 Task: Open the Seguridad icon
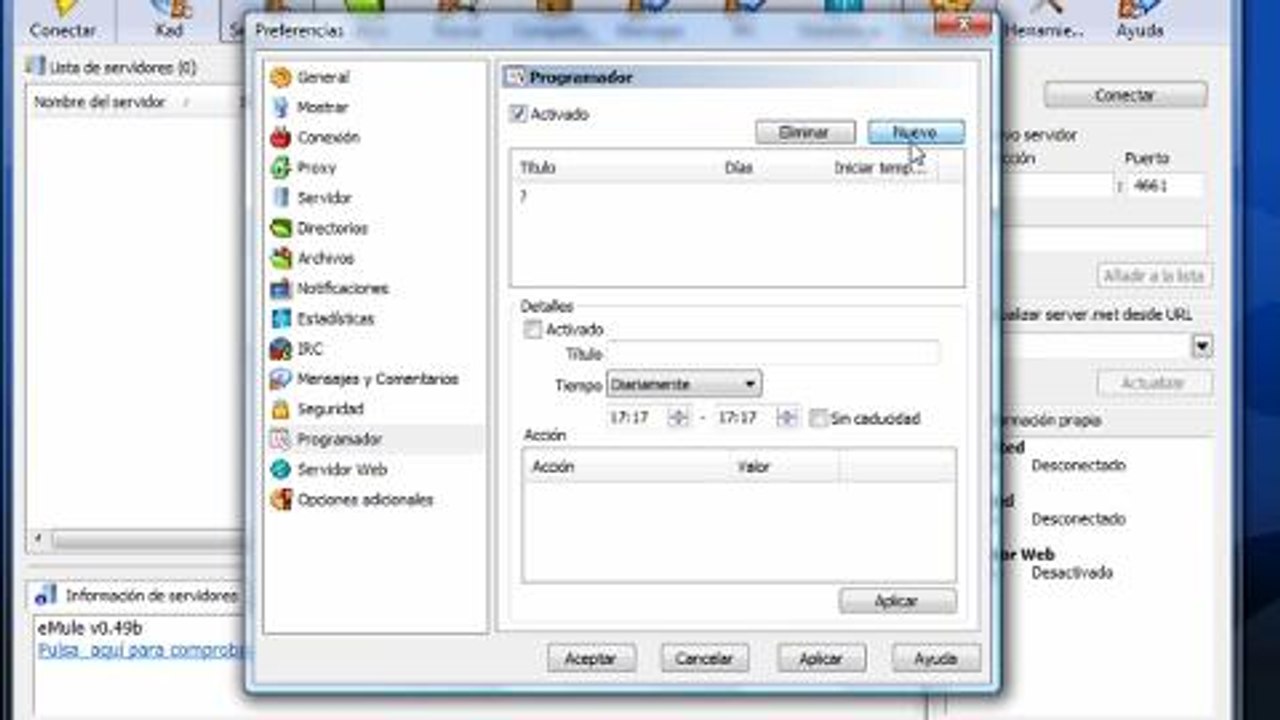pos(281,409)
